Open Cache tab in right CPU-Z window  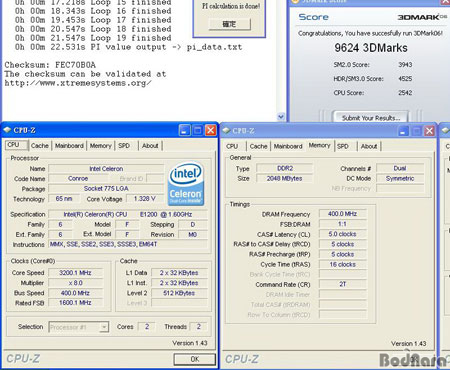click(x=258, y=146)
